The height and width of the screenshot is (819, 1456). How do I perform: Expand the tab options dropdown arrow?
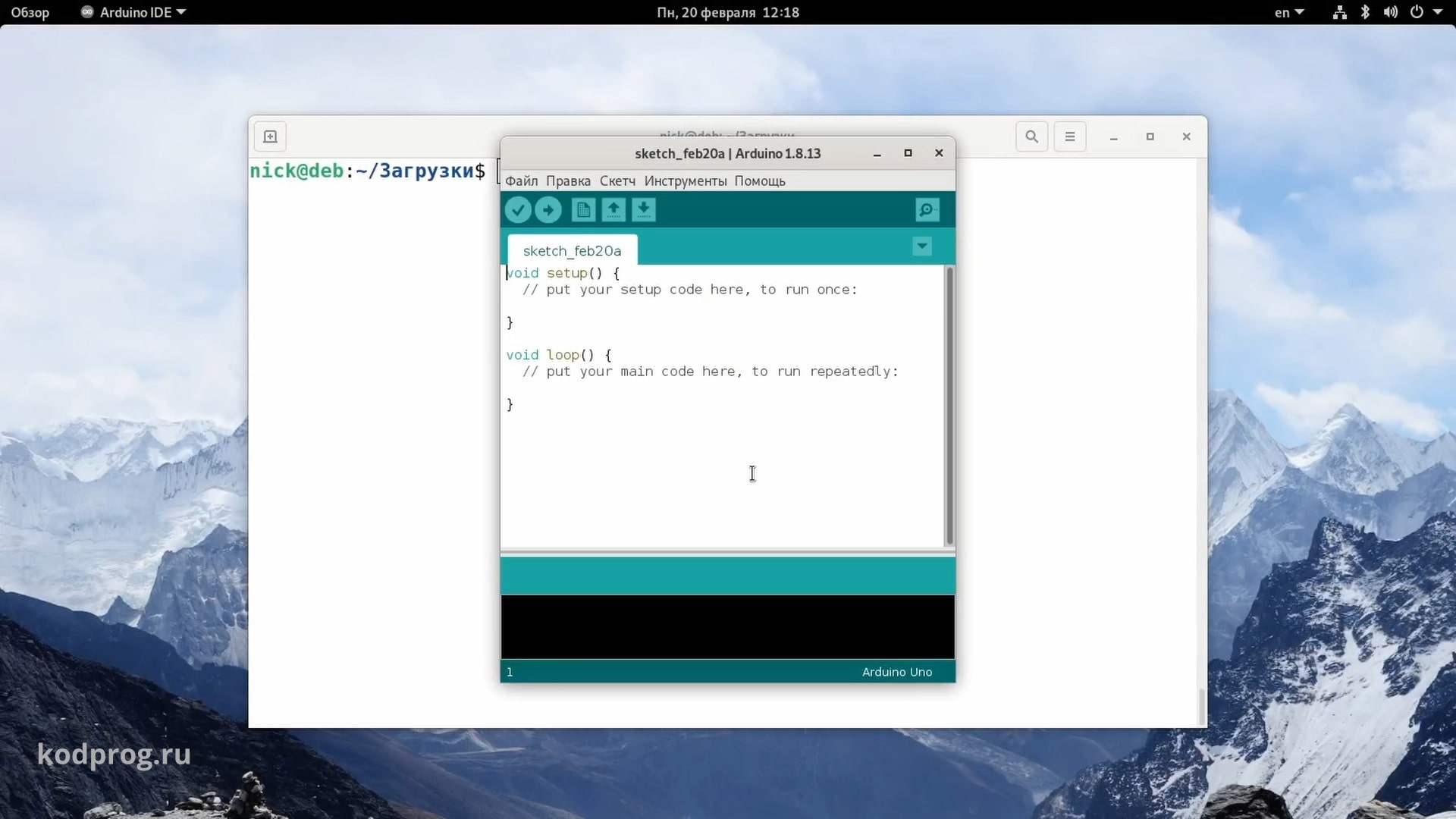[x=922, y=246]
